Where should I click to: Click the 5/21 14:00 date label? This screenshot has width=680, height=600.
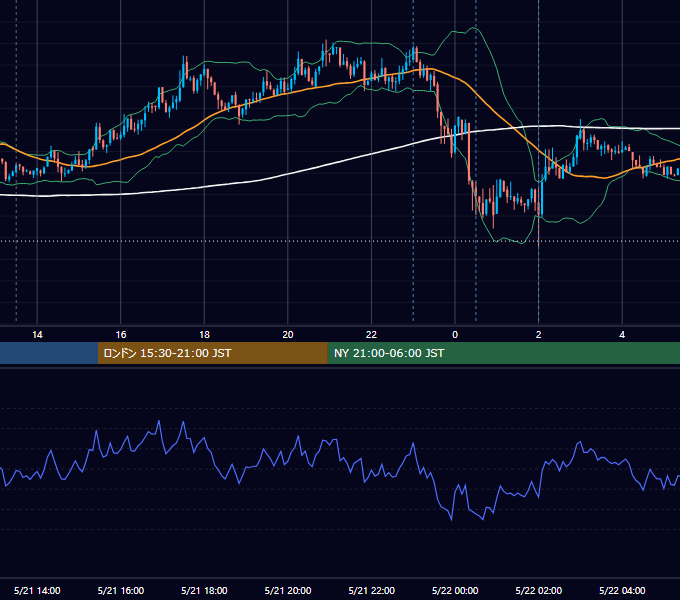pyautogui.click(x=37, y=590)
